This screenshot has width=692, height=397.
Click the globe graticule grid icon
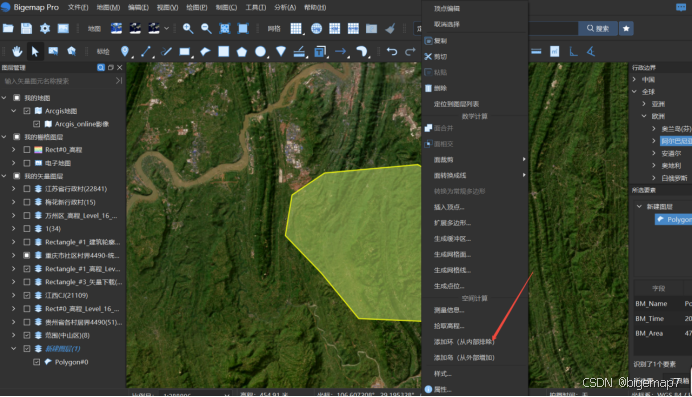[316, 29]
